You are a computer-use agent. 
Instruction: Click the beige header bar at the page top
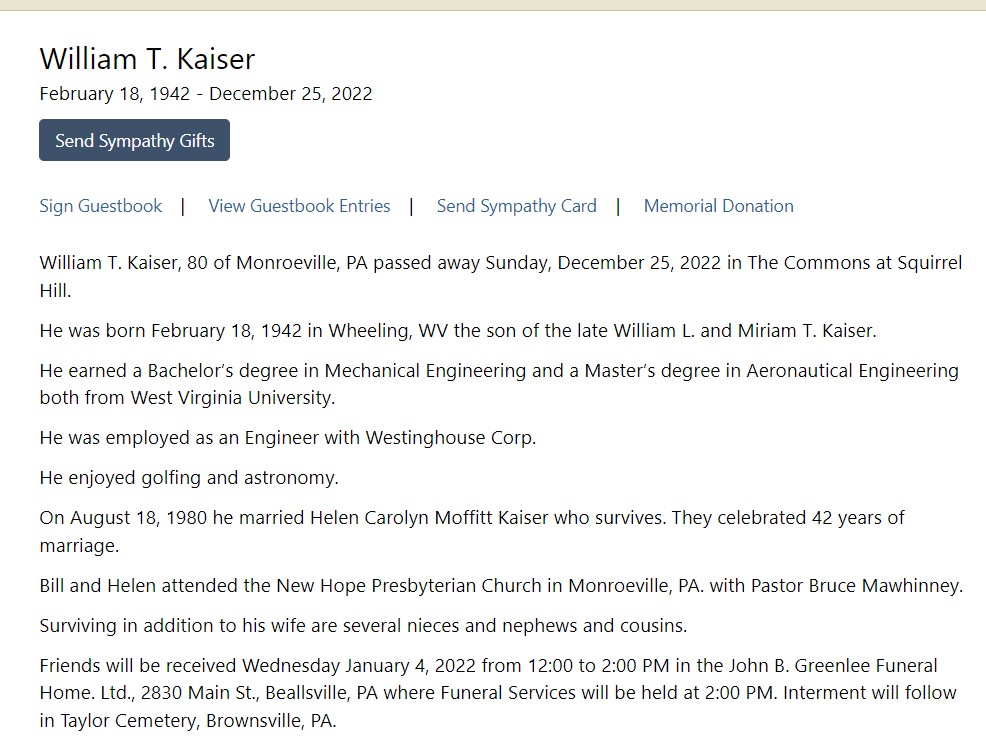[493, 5]
